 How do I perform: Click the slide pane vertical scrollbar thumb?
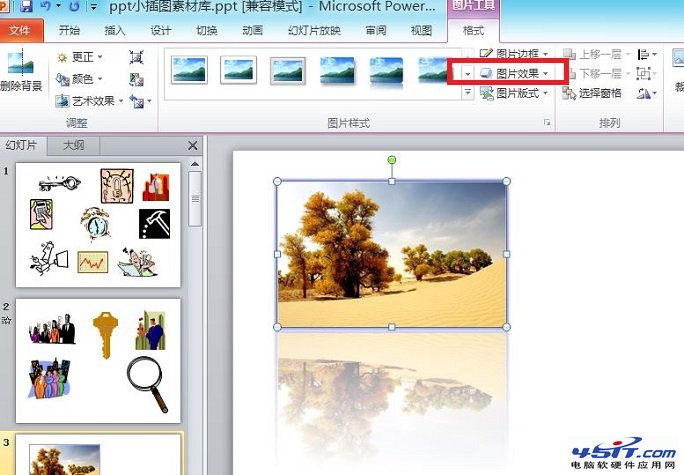click(x=195, y=199)
